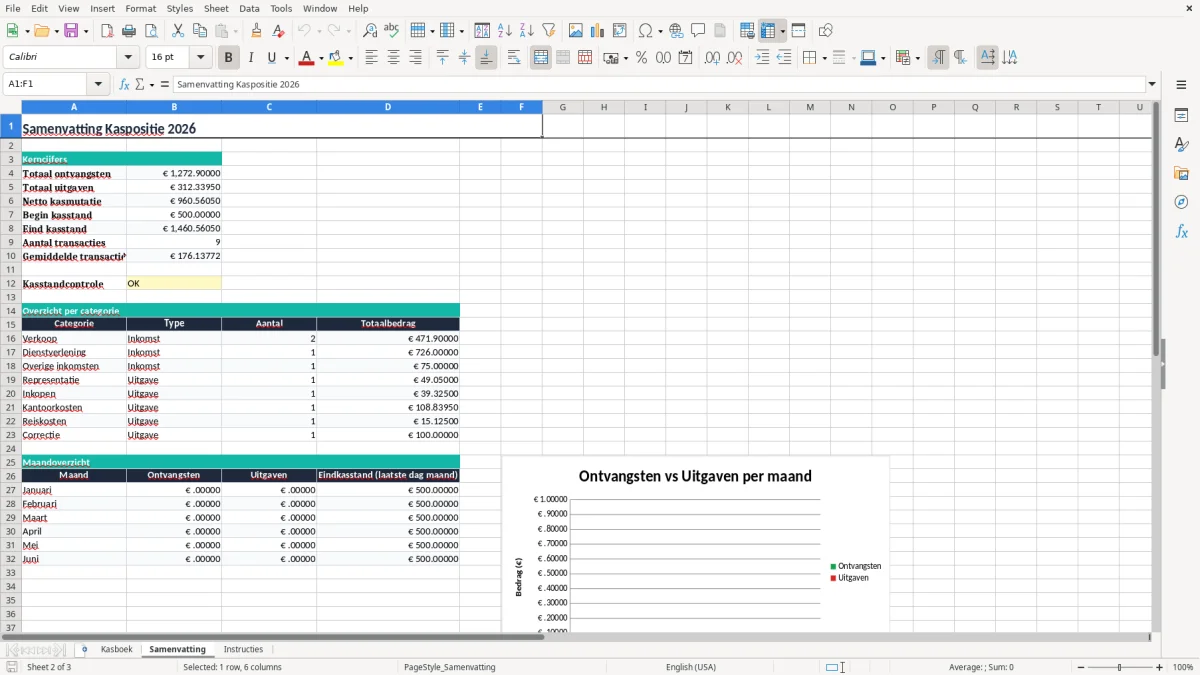
Task: Open the Tools menu
Action: [x=281, y=8]
